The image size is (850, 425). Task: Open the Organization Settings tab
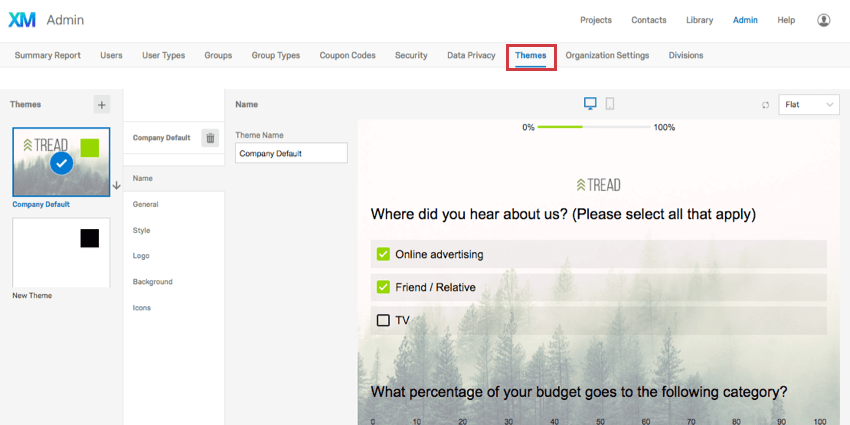[x=607, y=55]
